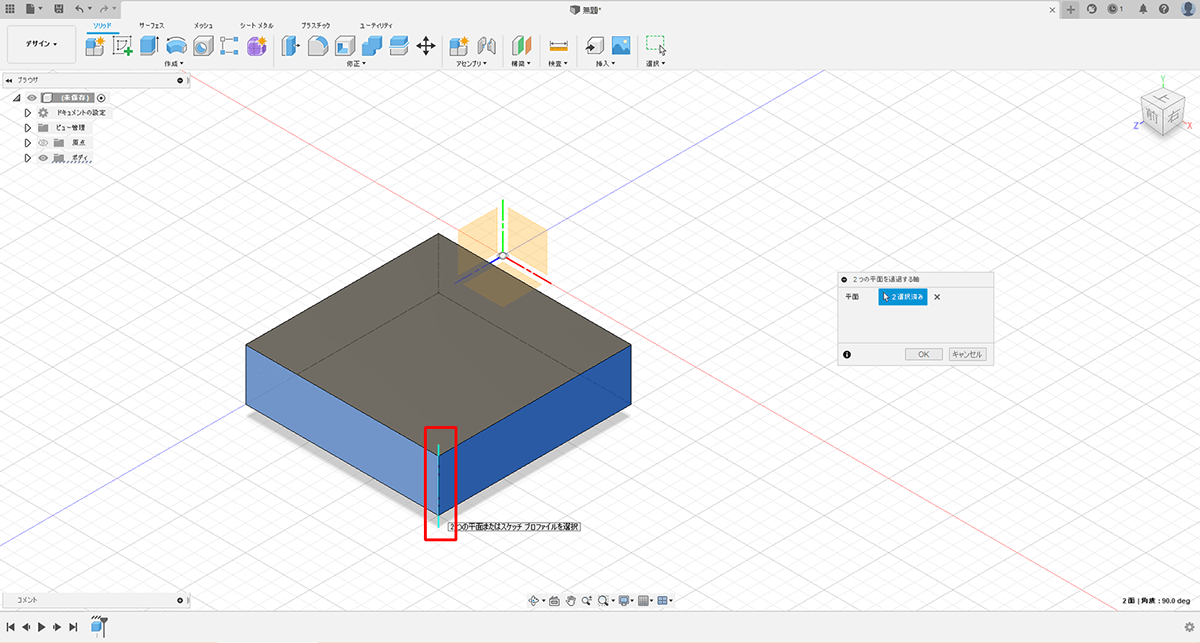Image resolution: width=1200 pixels, height=643 pixels.
Task: Click the Create Sketch icon
Action: pyautogui.click(x=122, y=46)
